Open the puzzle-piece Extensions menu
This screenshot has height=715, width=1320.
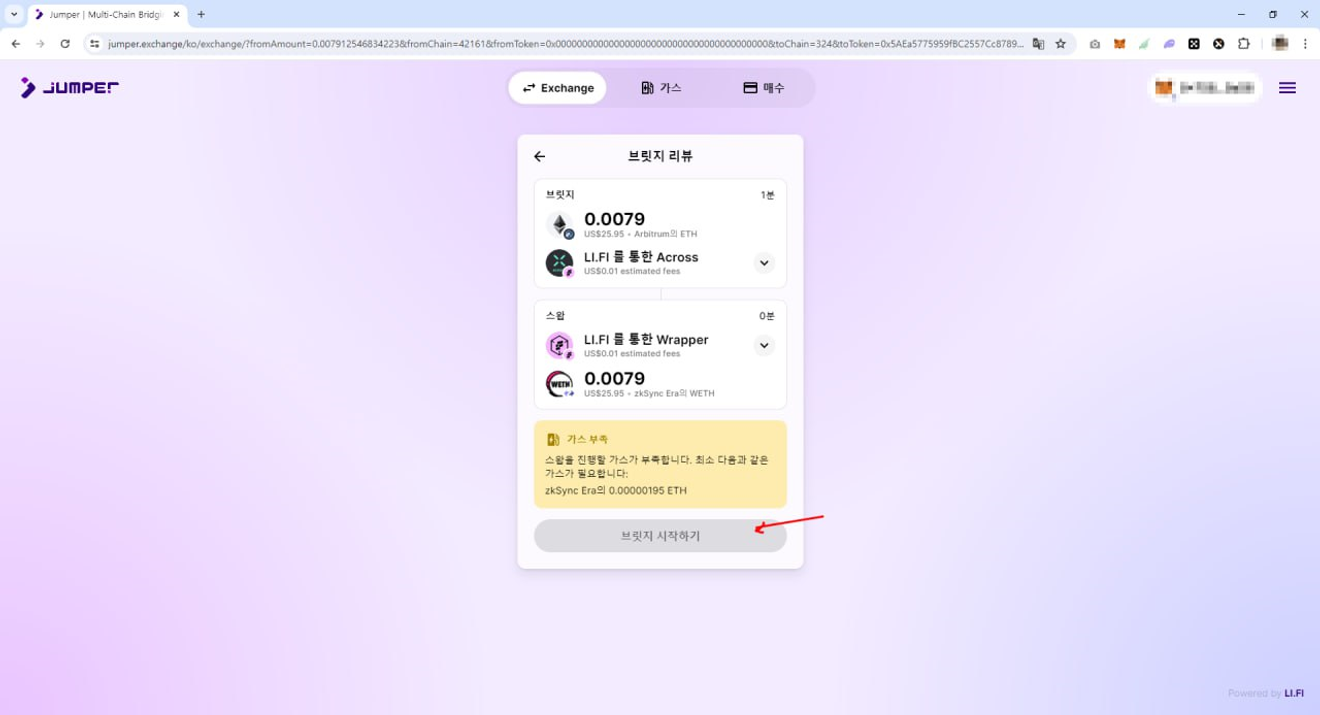pyautogui.click(x=1244, y=44)
